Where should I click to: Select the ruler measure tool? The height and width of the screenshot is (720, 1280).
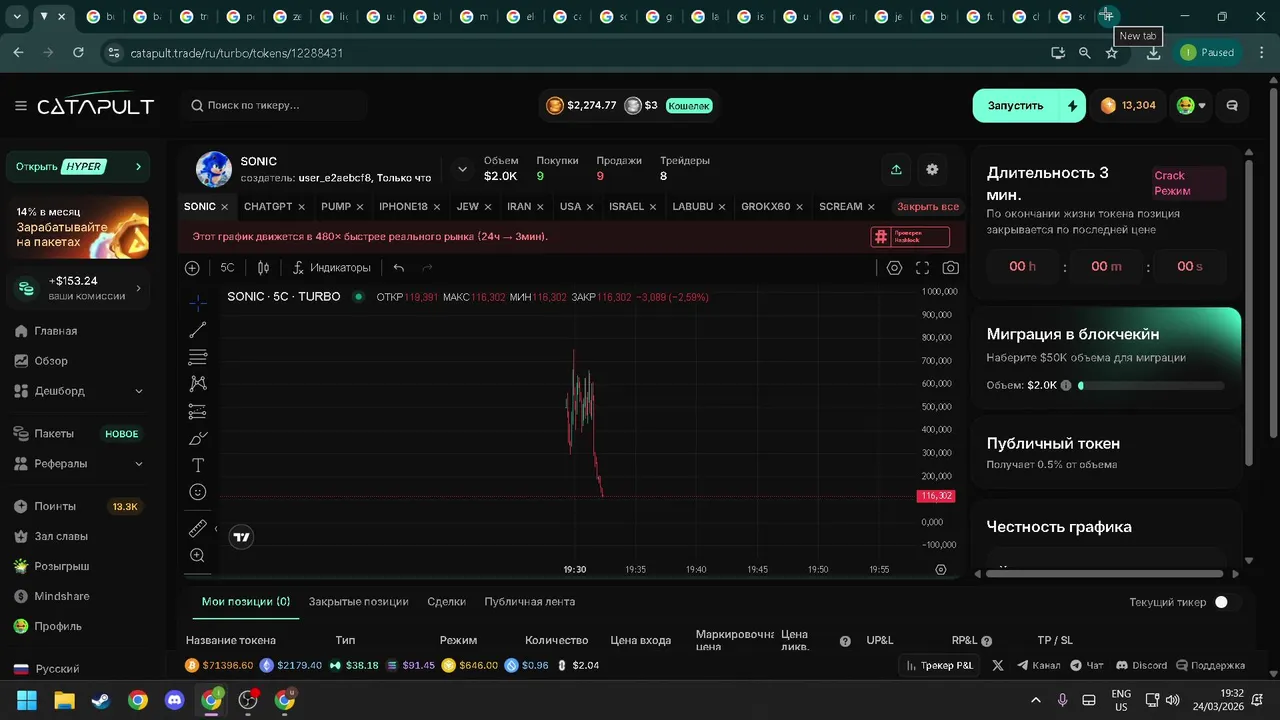click(x=198, y=528)
